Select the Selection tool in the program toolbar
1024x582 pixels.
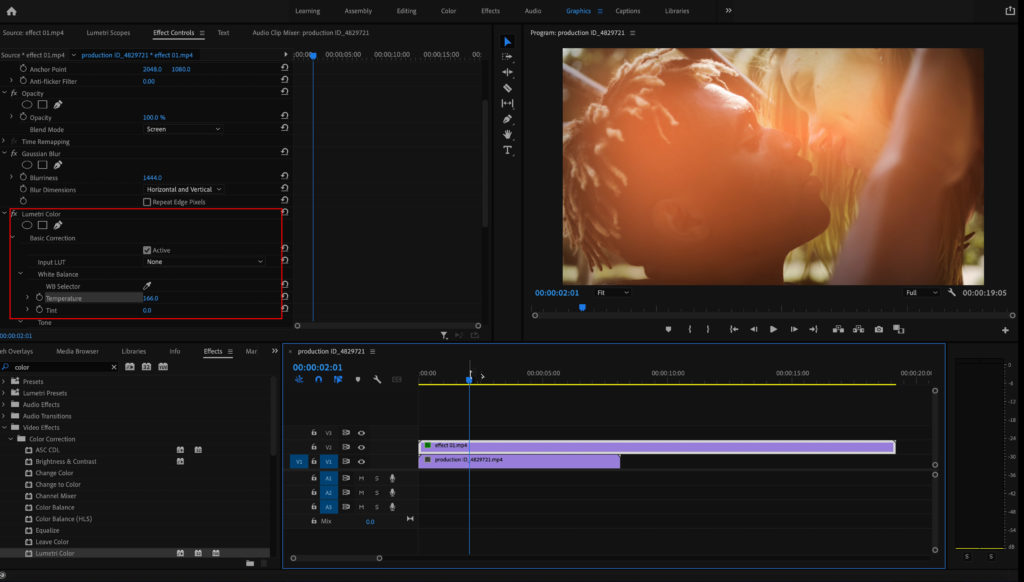tap(507, 42)
